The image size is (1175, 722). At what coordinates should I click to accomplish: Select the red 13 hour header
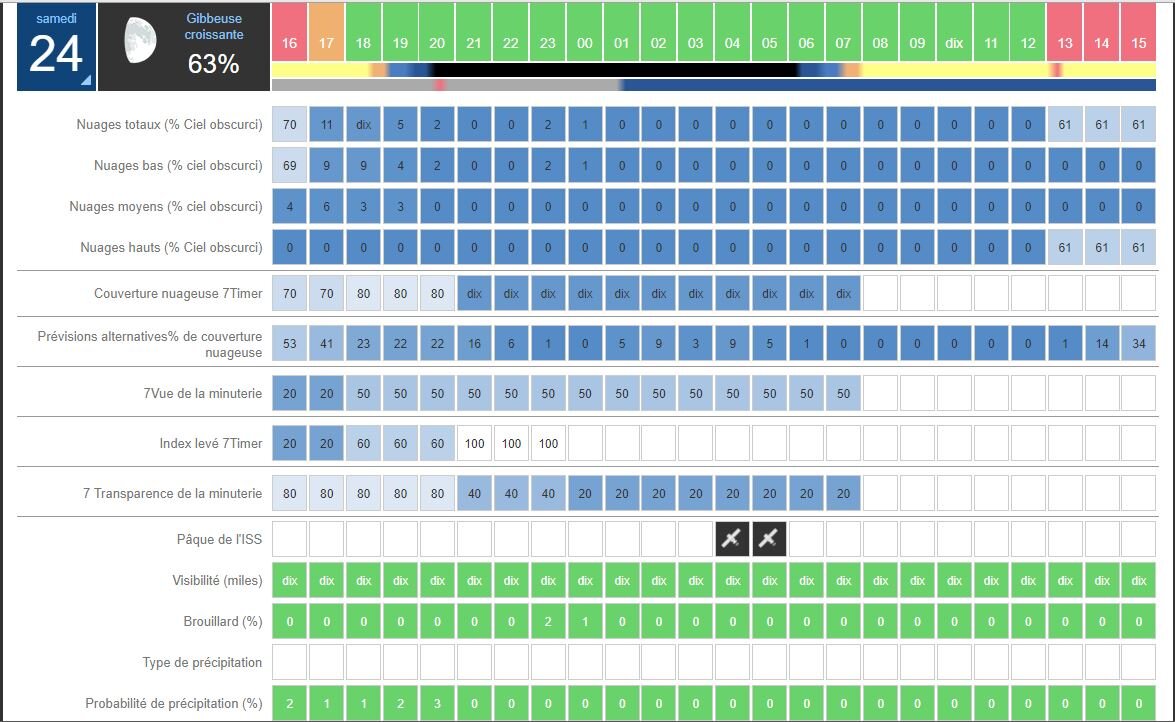coord(1064,44)
